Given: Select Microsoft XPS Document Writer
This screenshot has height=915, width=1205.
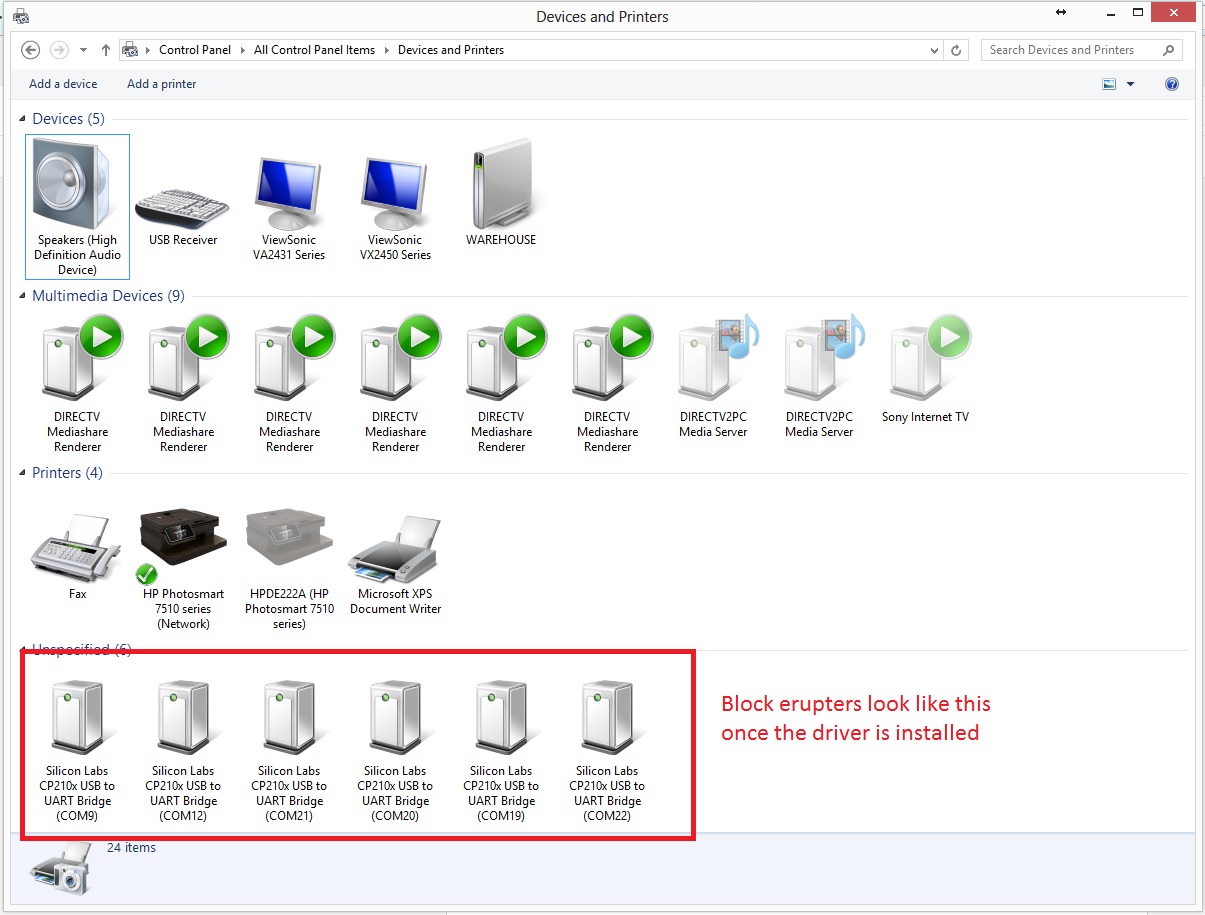Looking at the screenshot, I should (x=395, y=563).
